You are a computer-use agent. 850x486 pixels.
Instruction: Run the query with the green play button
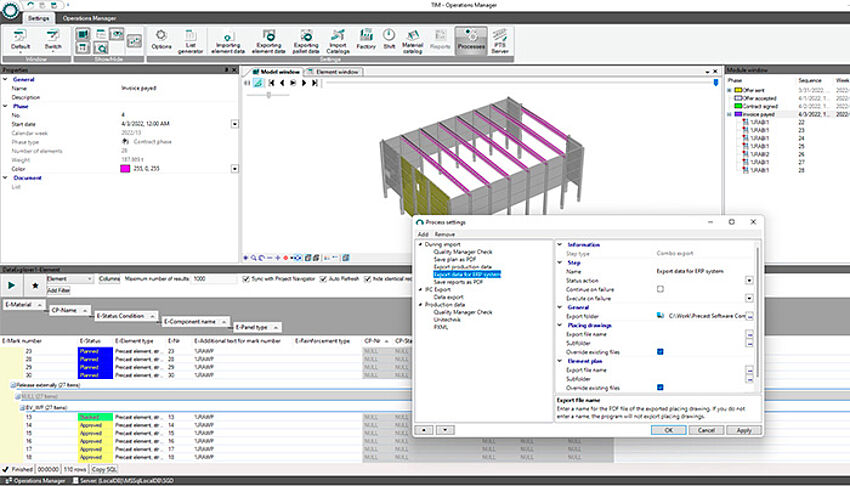point(13,284)
